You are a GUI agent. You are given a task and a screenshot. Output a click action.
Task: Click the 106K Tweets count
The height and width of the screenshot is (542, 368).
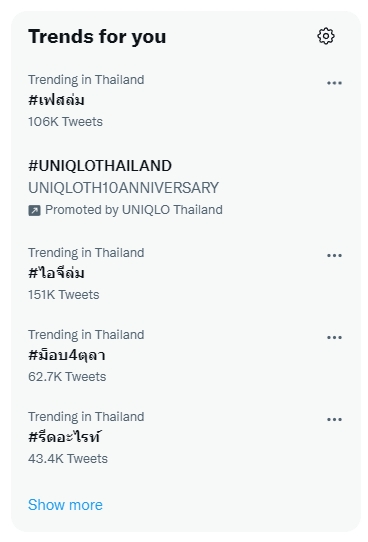click(x=65, y=122)
